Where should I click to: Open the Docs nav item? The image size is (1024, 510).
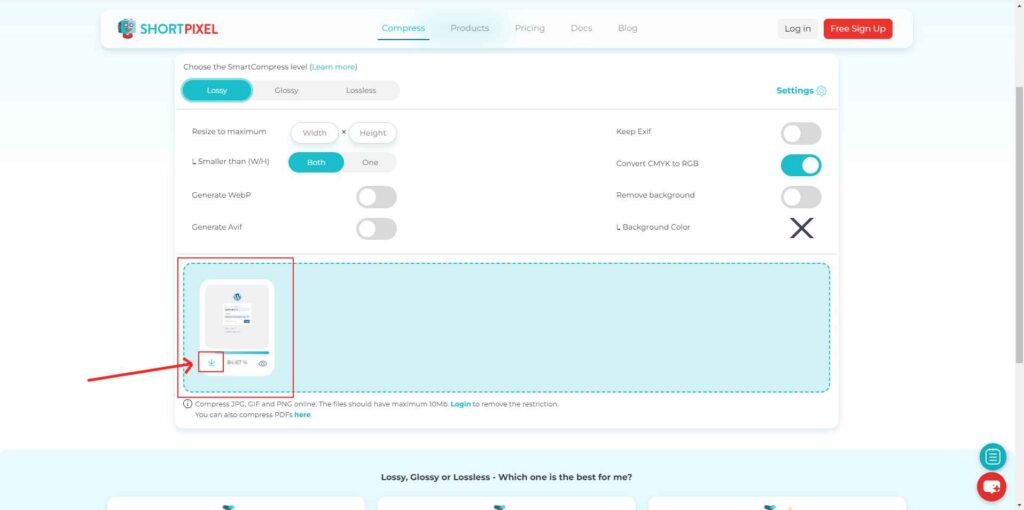[x=581, y=28]
